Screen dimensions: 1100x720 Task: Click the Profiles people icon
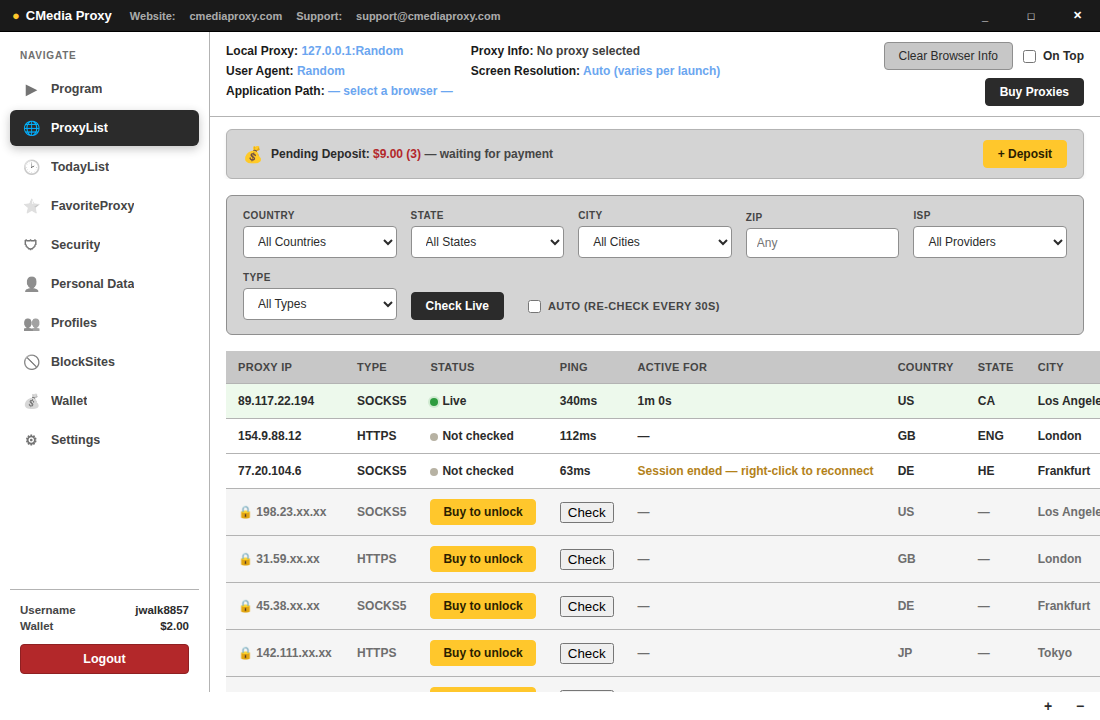click(x=32, y=323)
